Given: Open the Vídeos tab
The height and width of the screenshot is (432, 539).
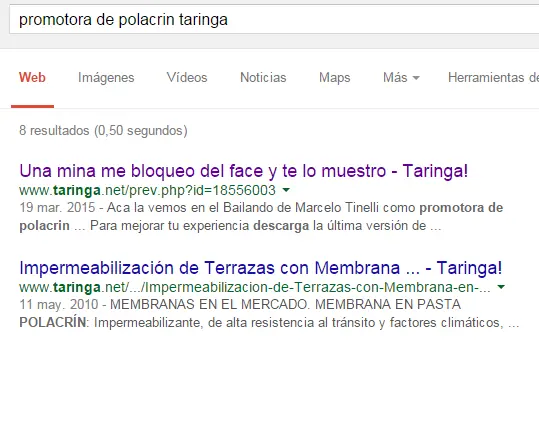Looking at the screenshot, I should [x=187, y=78].
